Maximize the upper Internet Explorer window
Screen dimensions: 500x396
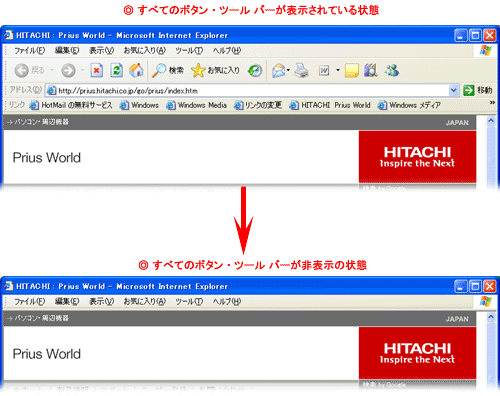pyautogui.click(x=475, y=35)
